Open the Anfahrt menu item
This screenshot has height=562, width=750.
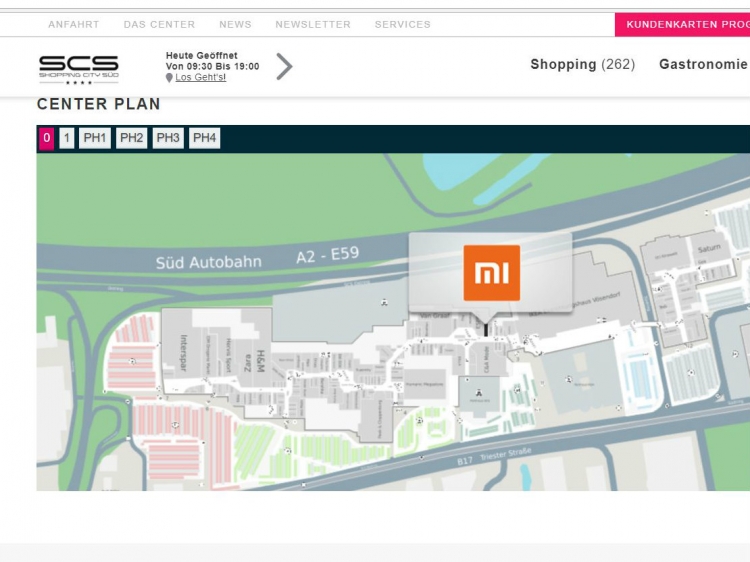73,24
